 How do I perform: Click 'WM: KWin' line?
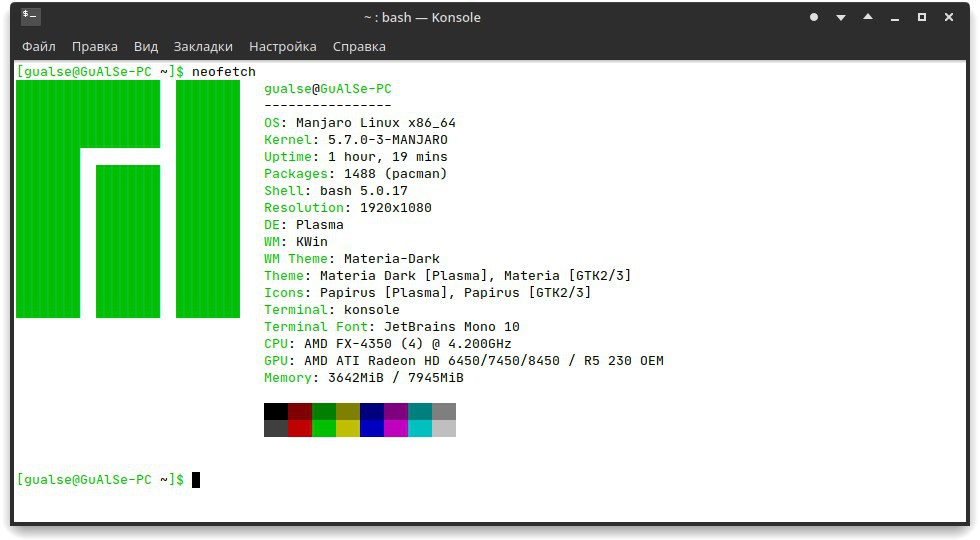pos(296,241)
